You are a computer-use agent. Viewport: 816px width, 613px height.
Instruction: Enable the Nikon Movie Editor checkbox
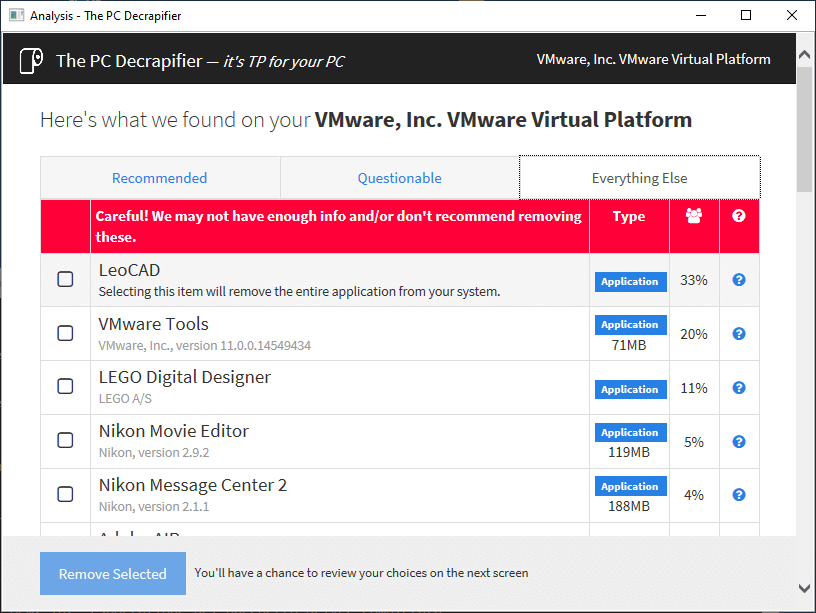[x=65, y=440]
